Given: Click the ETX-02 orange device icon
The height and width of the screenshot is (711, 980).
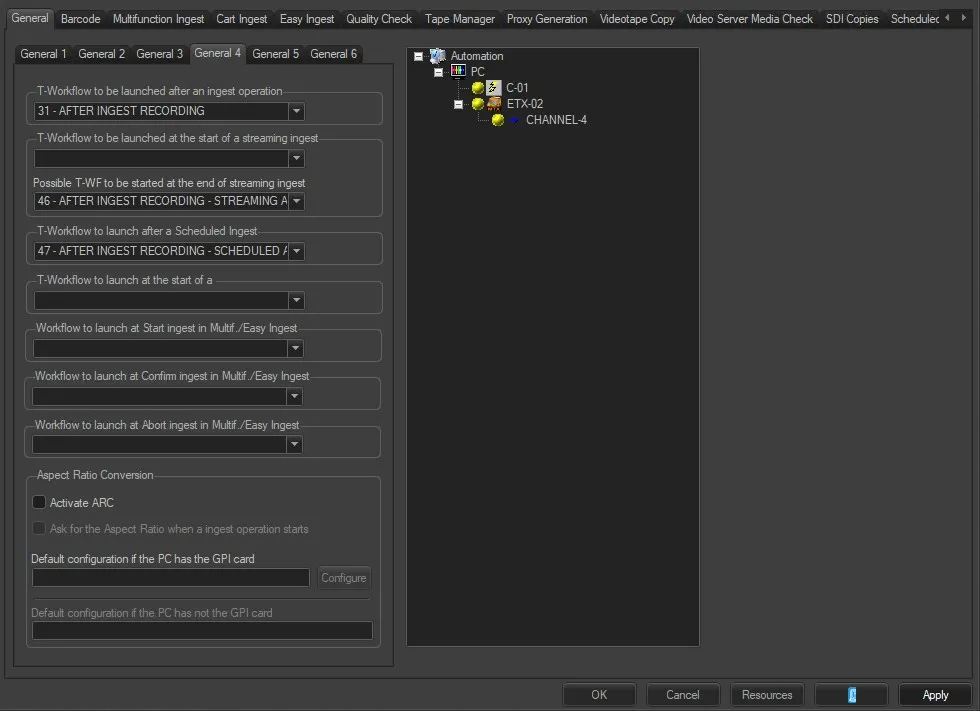Looking at the screenshot, I should click(494, 104).
